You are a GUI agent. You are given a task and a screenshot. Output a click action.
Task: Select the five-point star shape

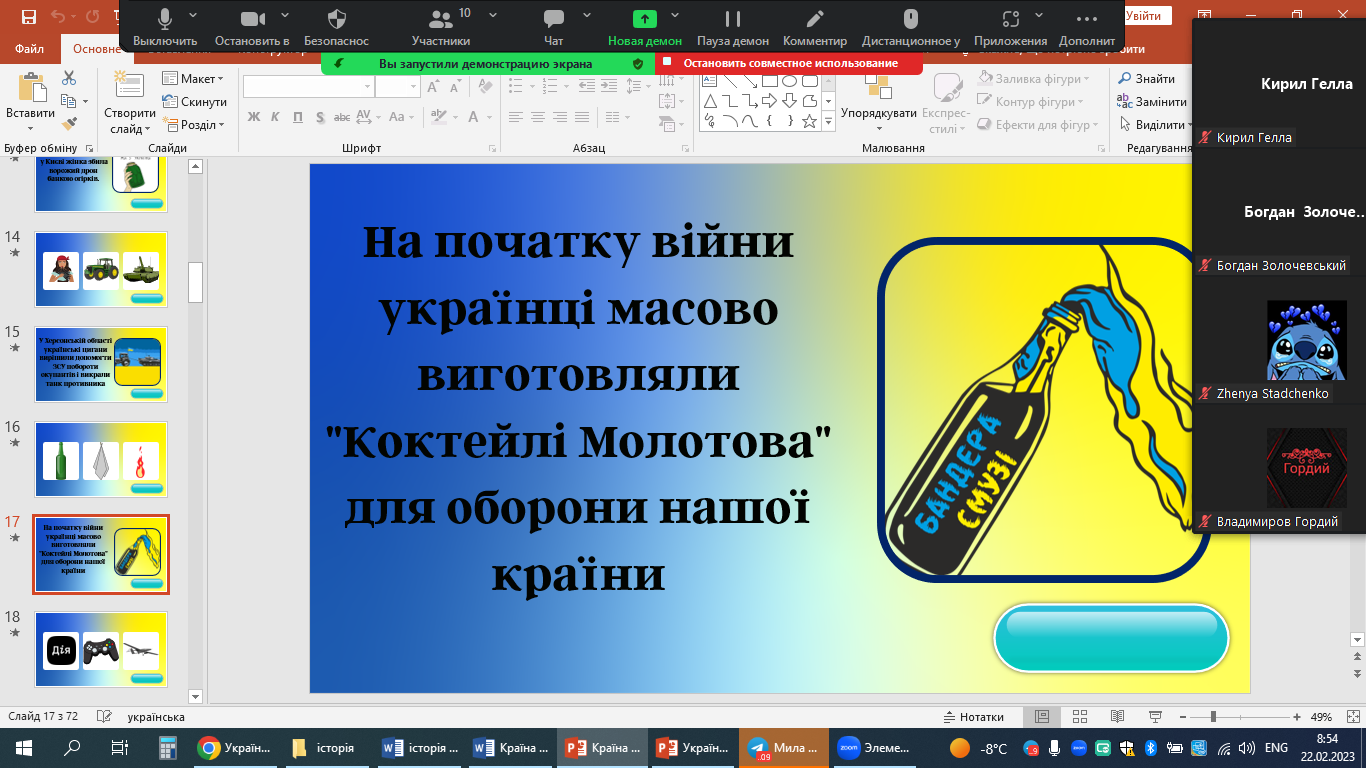click(809, 121)
